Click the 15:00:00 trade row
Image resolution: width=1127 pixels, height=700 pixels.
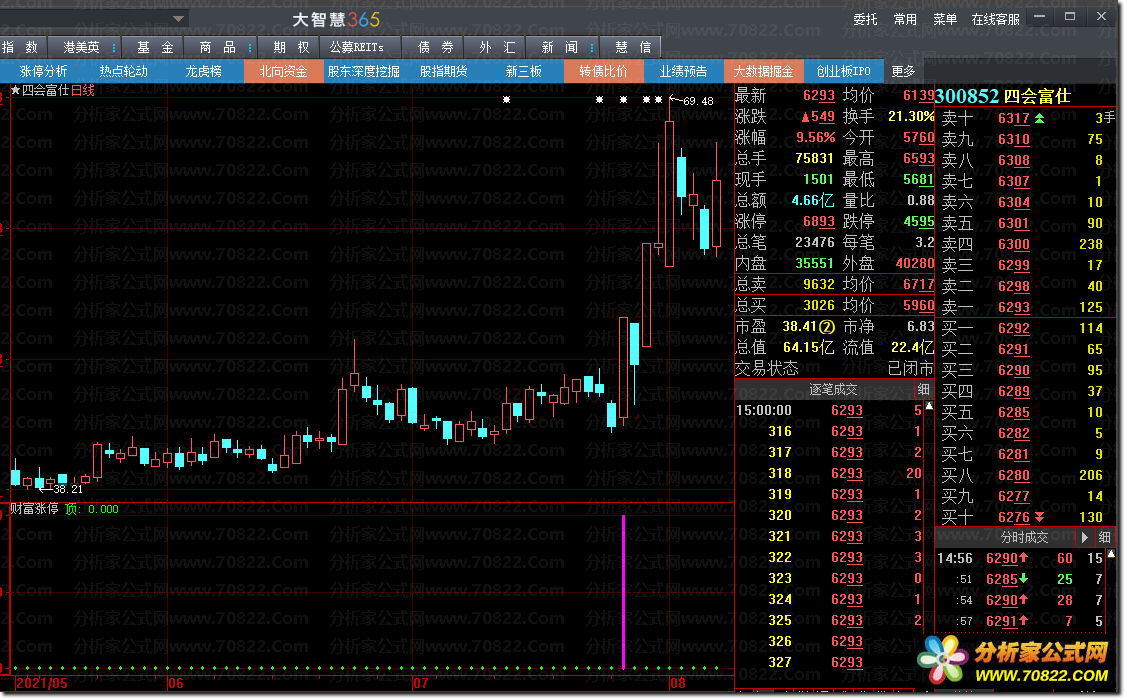click(x=829, y=410)
